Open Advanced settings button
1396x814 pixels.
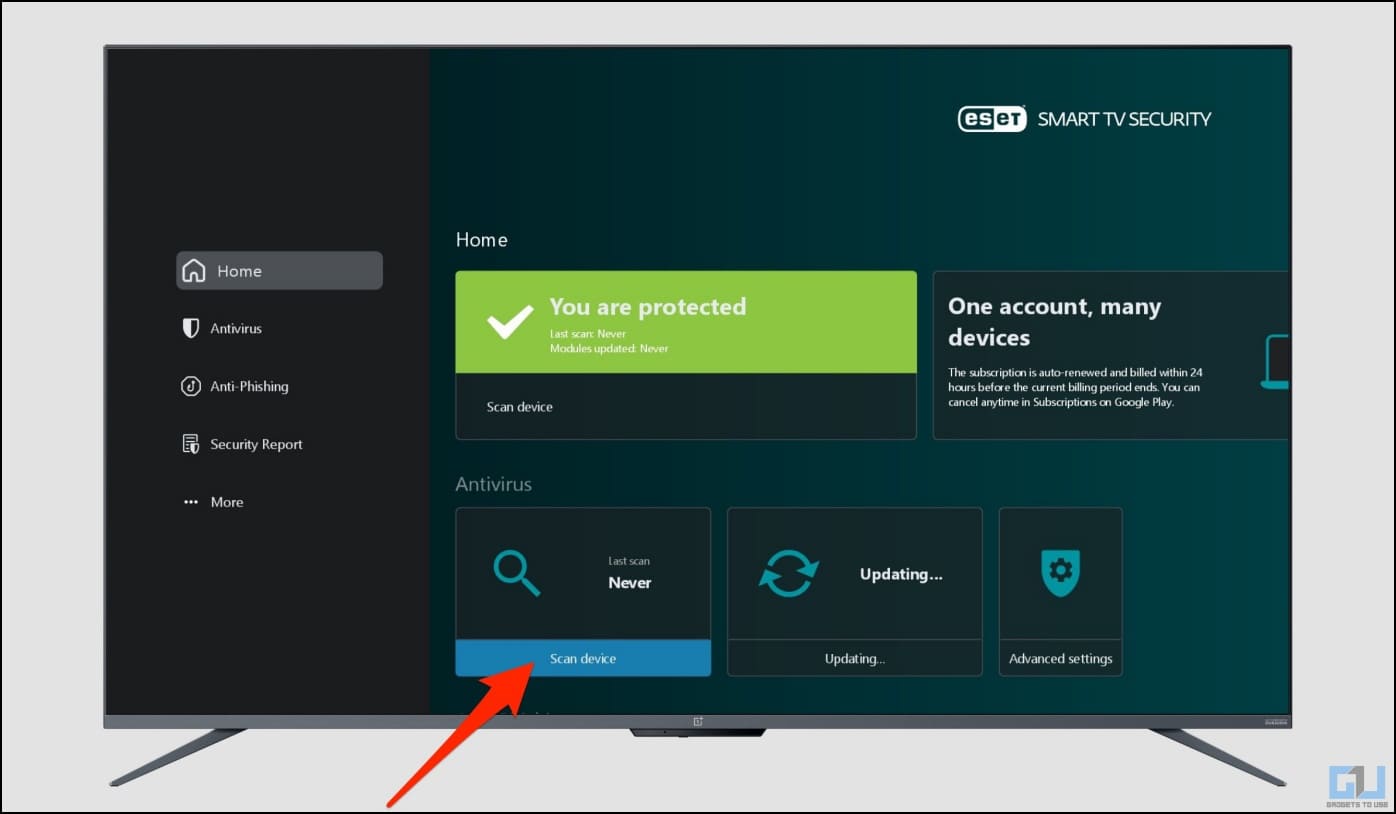coord(1060,658)
